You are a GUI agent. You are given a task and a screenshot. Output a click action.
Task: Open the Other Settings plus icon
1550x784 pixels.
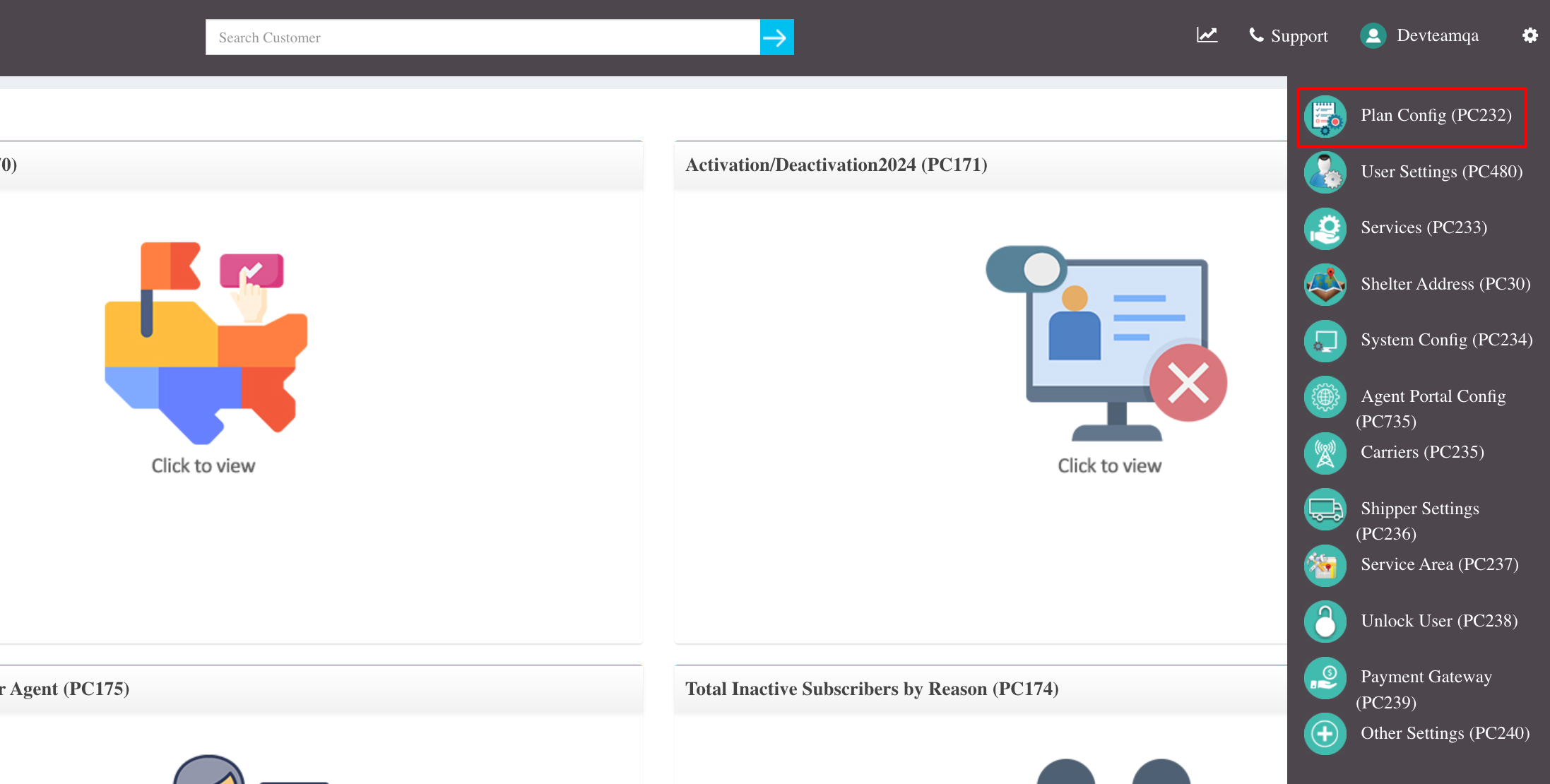tap(1325, 734)
